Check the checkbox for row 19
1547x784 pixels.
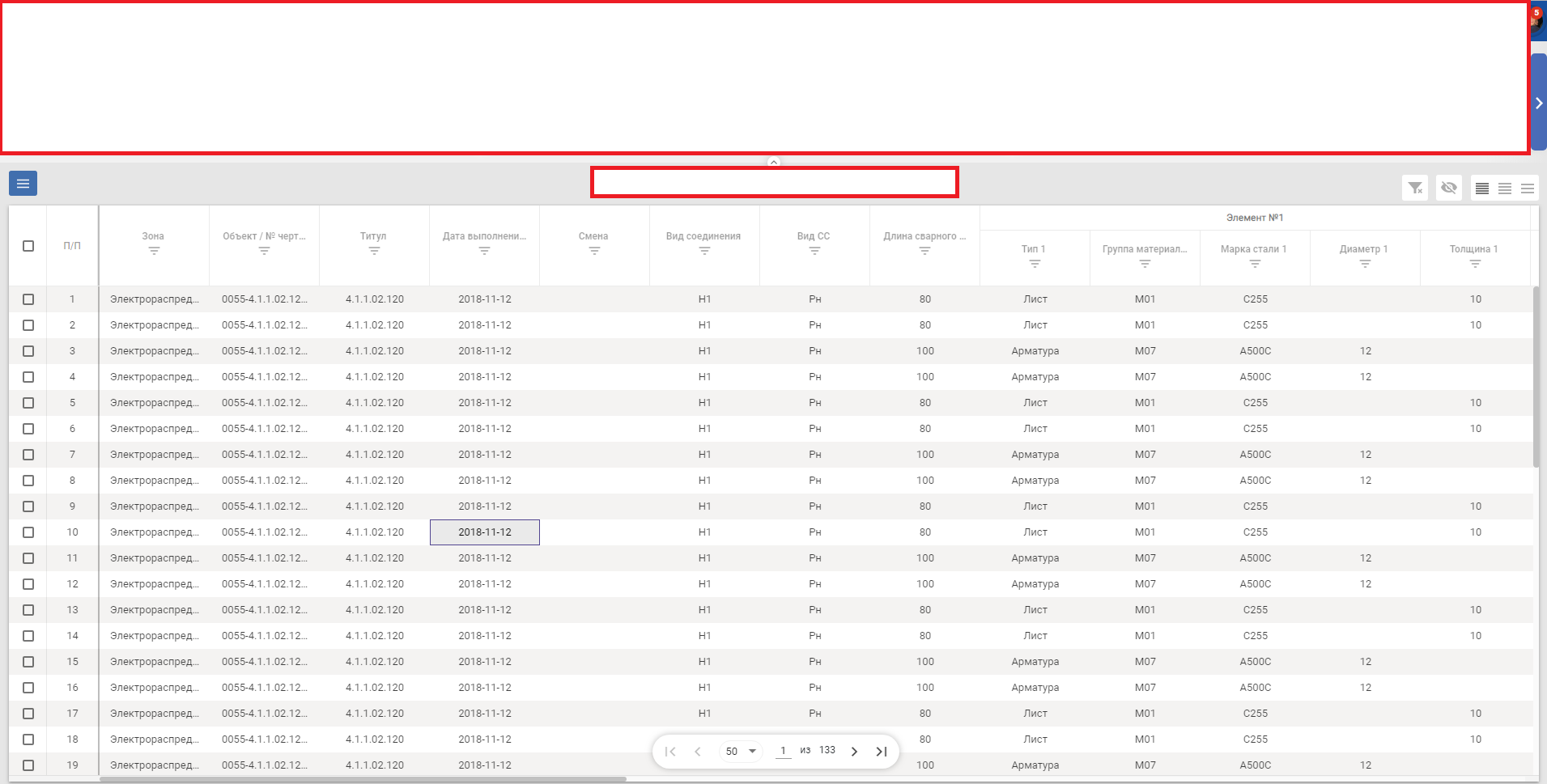[x=28, y=765]
